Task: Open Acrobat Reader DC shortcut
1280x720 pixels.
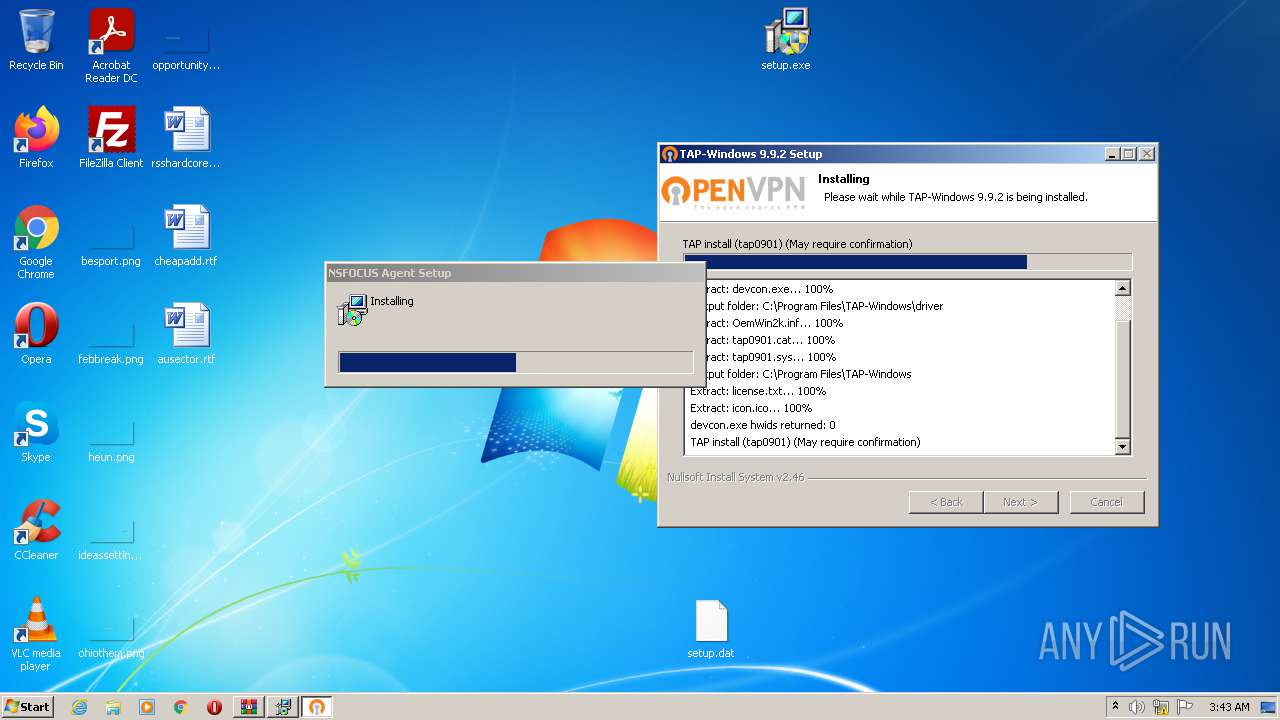Action: pyautogui.click(x=111, y=46)
